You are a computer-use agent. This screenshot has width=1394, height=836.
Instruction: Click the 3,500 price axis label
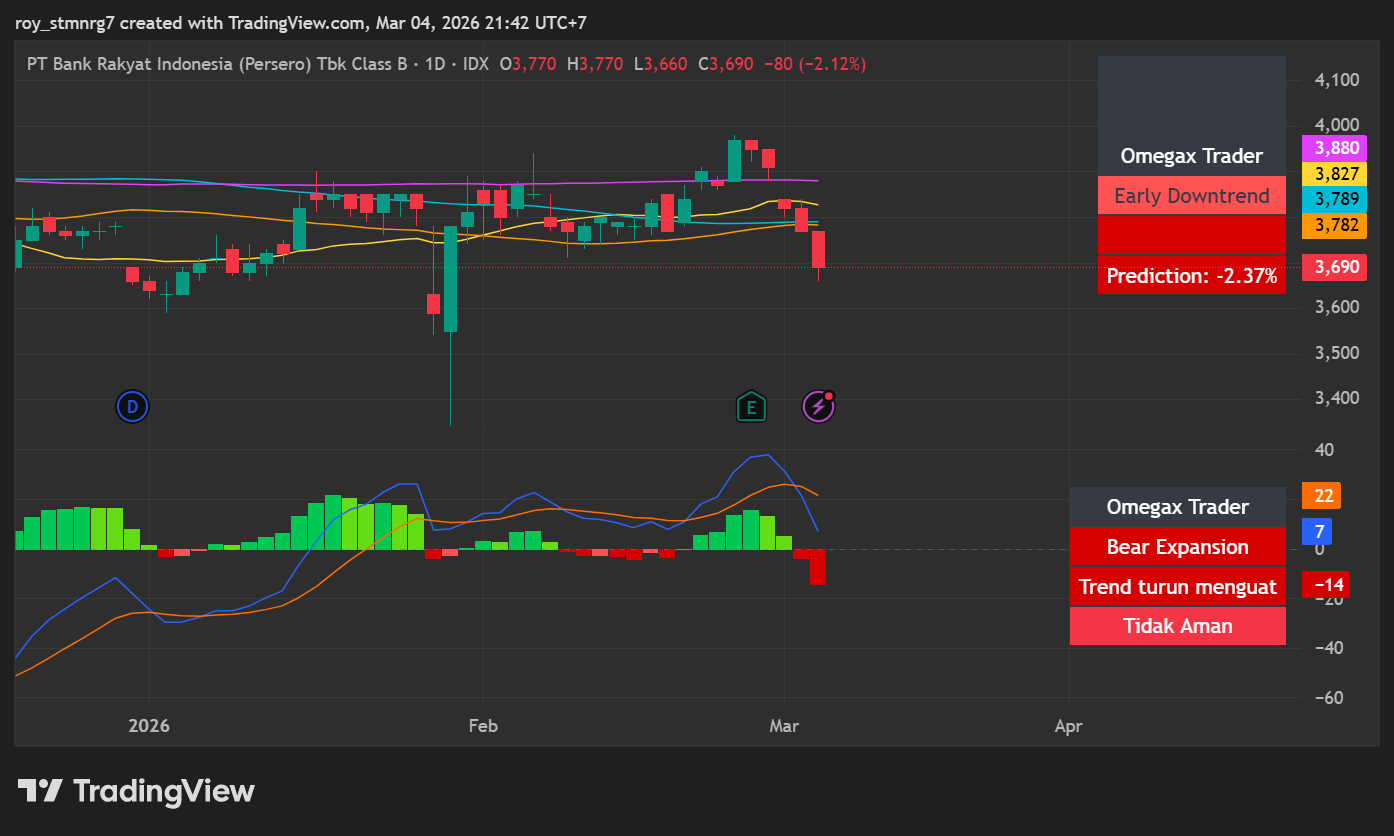[1338, 353]
